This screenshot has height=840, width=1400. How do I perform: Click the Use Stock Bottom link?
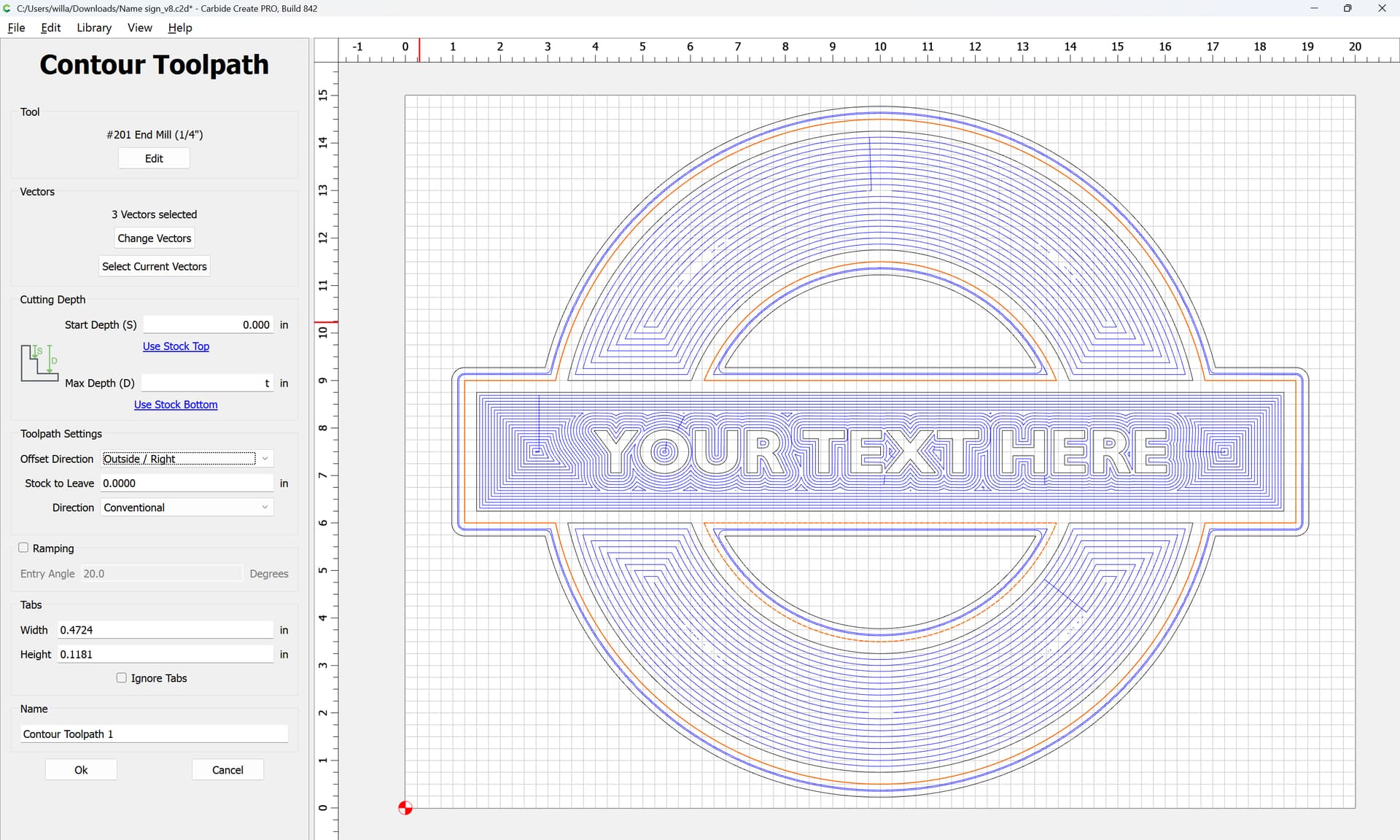click(x=176, y=405)
